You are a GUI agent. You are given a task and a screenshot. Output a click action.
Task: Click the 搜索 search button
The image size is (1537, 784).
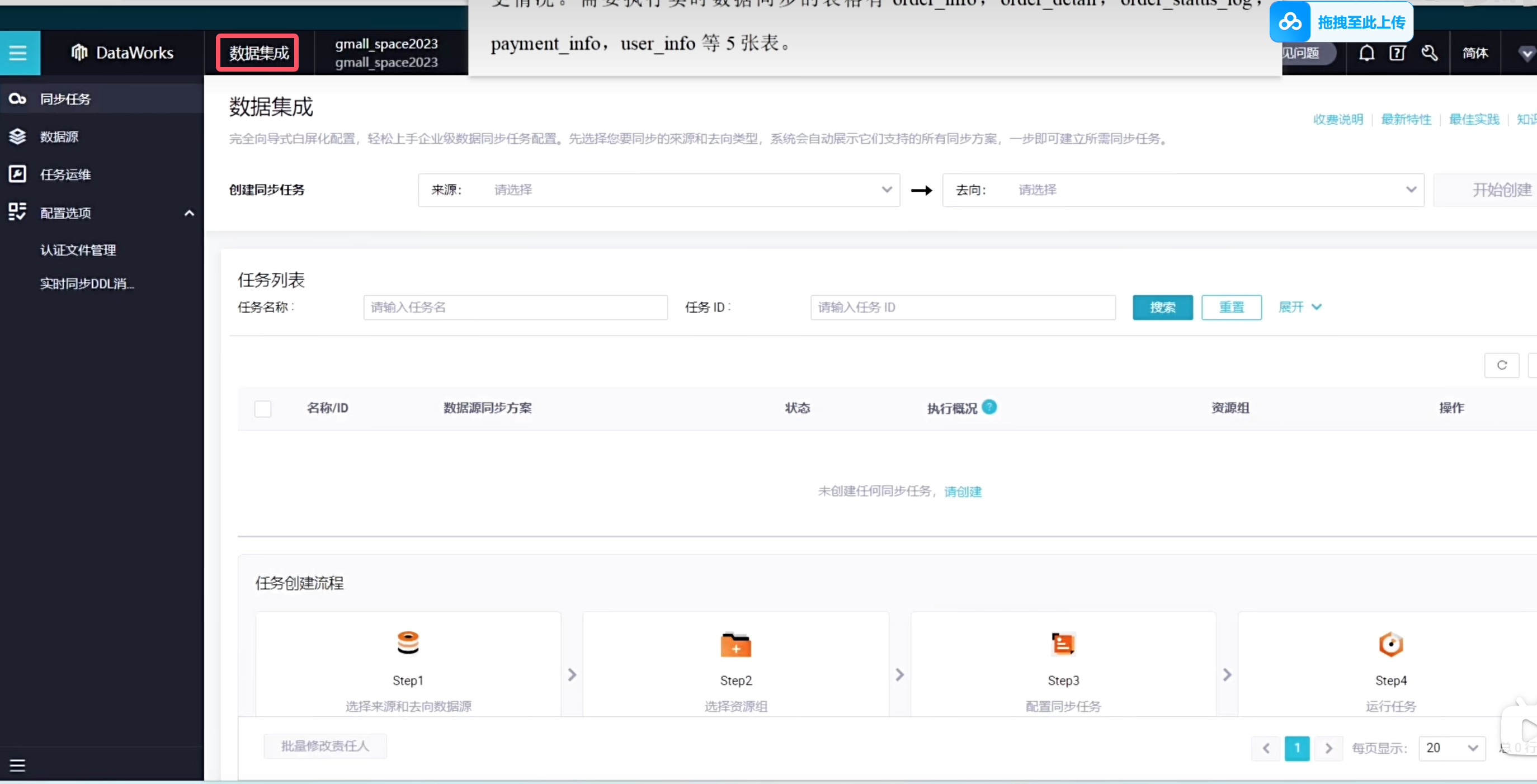(1162, 307)
